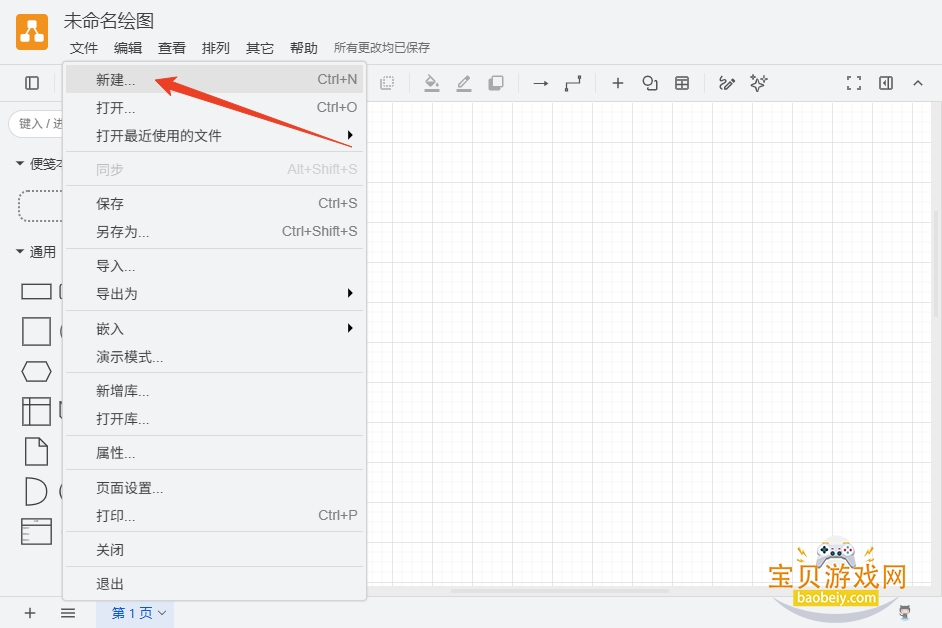Click the horizontal canvas scrollbar

pos(559,591)
